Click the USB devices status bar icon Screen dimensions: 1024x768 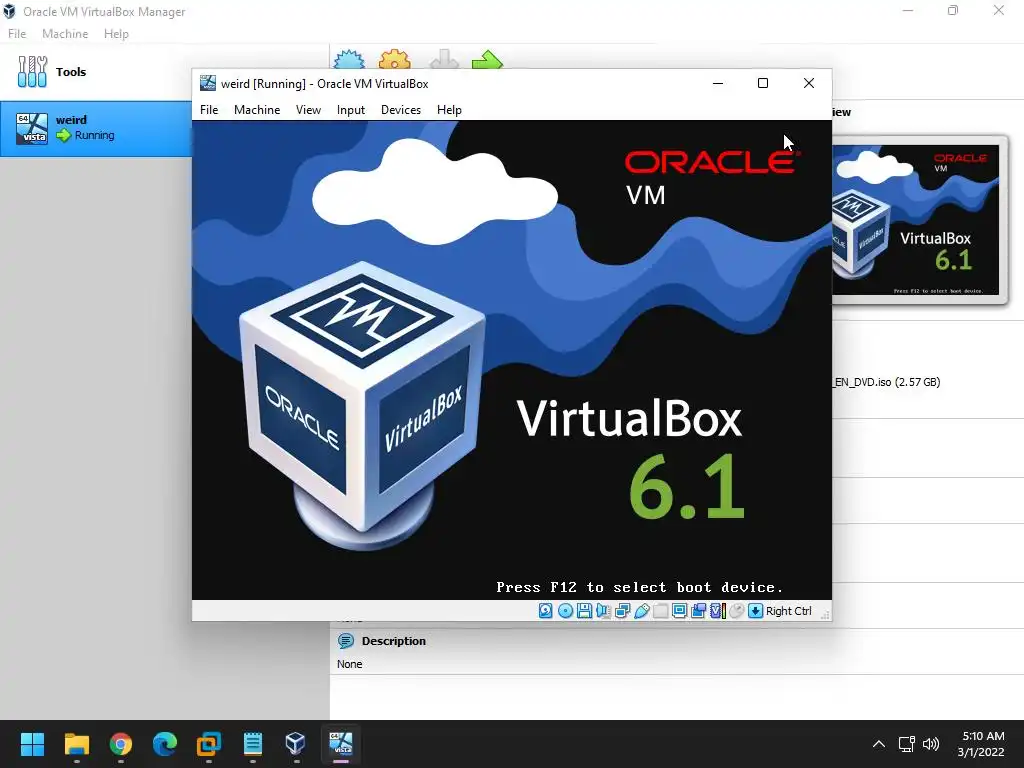tap(641, 611)
